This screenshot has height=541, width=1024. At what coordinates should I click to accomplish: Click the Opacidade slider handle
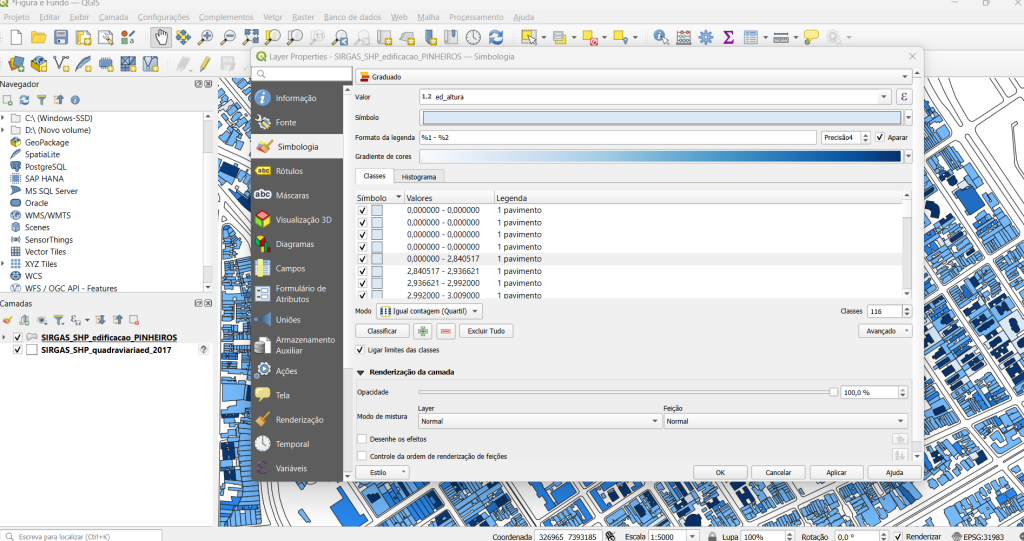coord(833,392)
